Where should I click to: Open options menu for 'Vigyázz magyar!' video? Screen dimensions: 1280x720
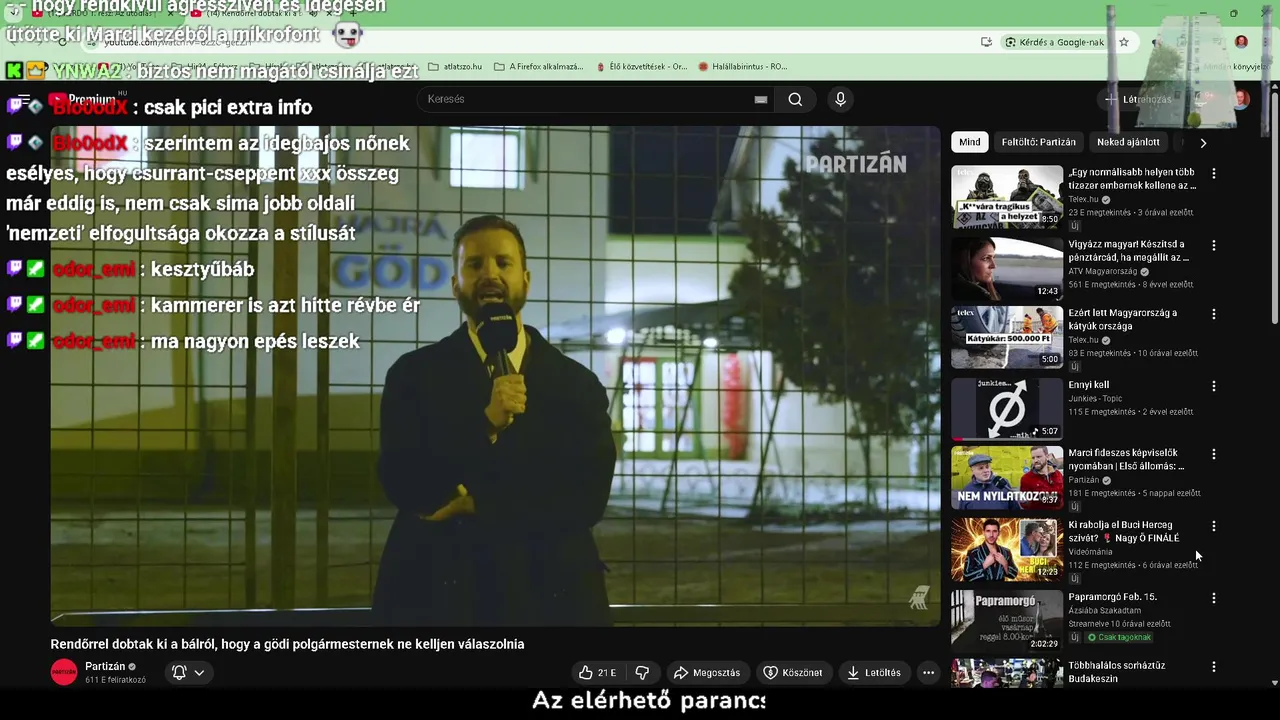[1214, 245]
